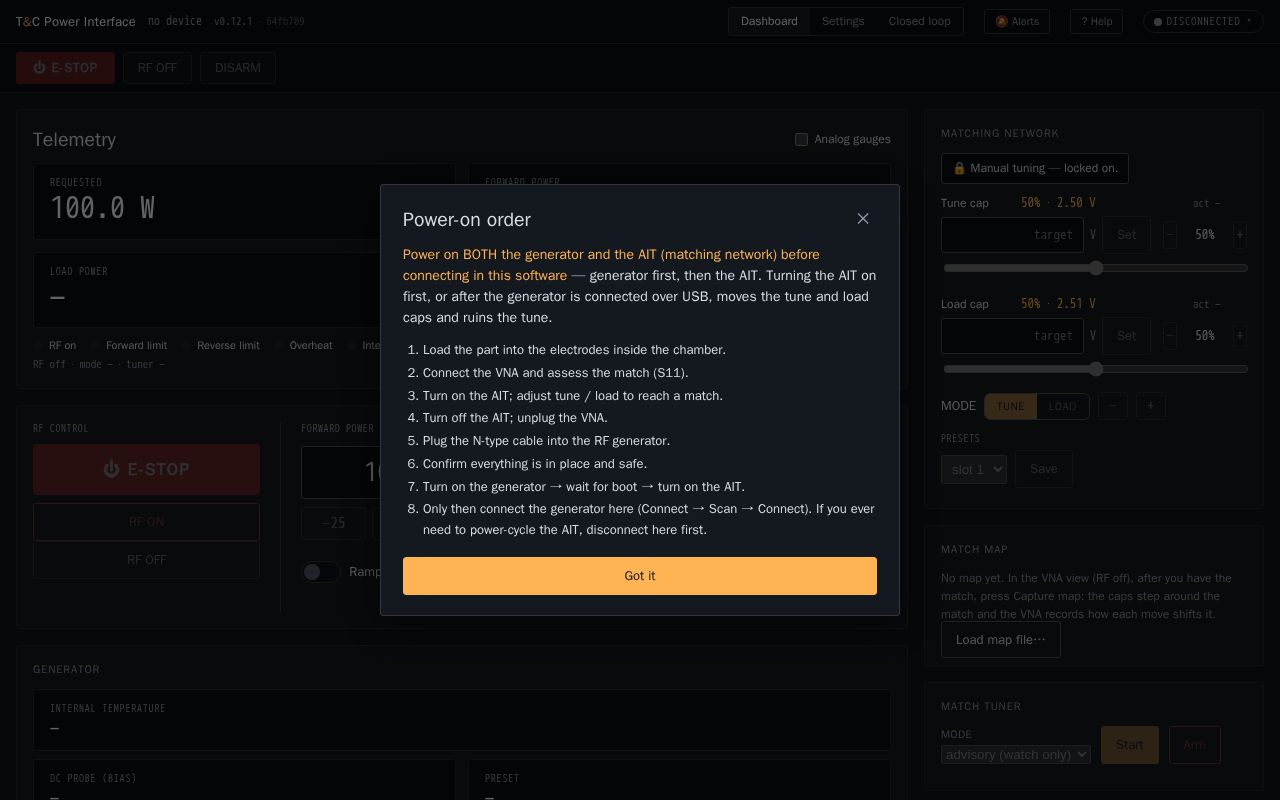Click RF OFF in RF Control panel
1280x800 pixels.
tap(146, 560)
